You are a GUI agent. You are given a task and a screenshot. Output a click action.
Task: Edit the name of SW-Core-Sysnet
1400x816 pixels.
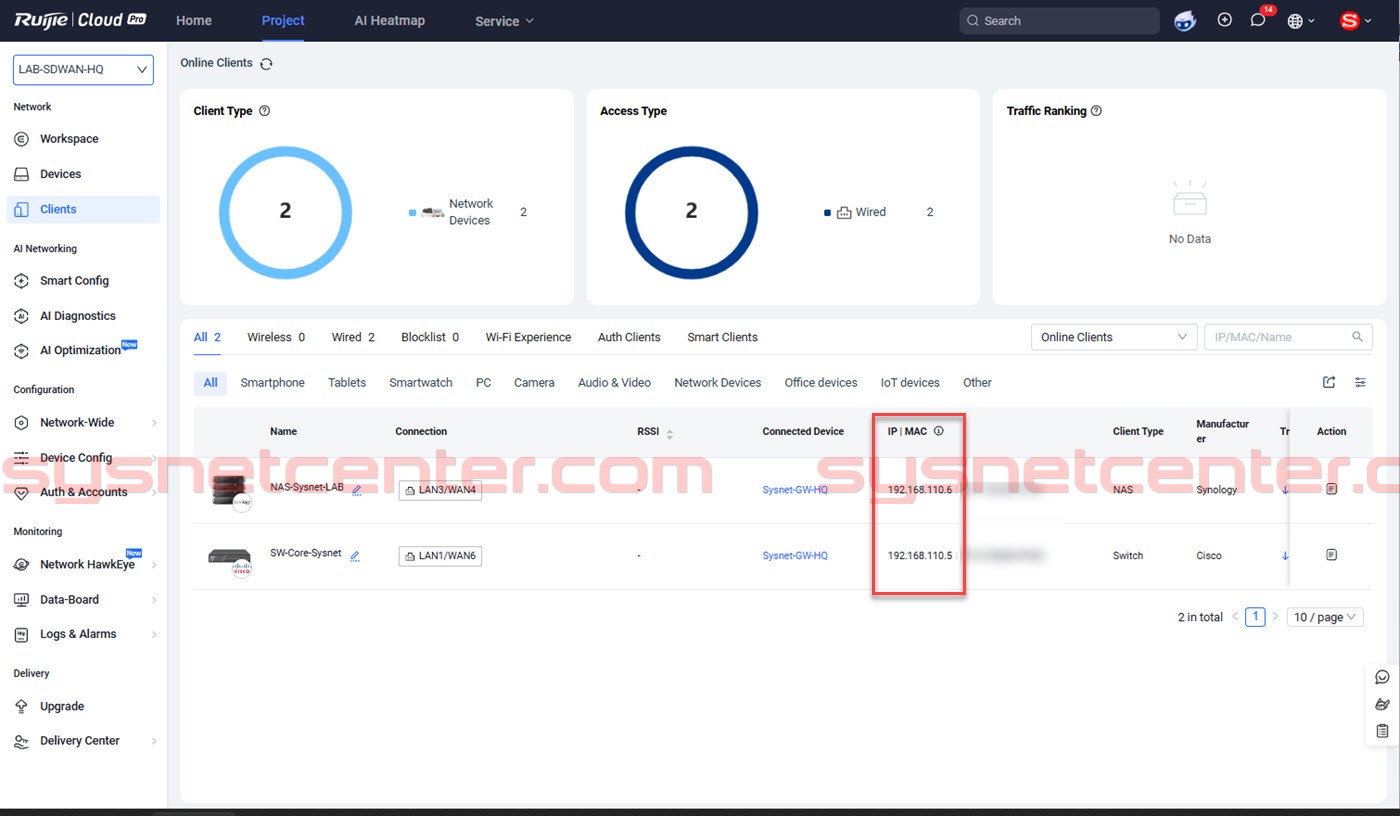coord(355,556)
